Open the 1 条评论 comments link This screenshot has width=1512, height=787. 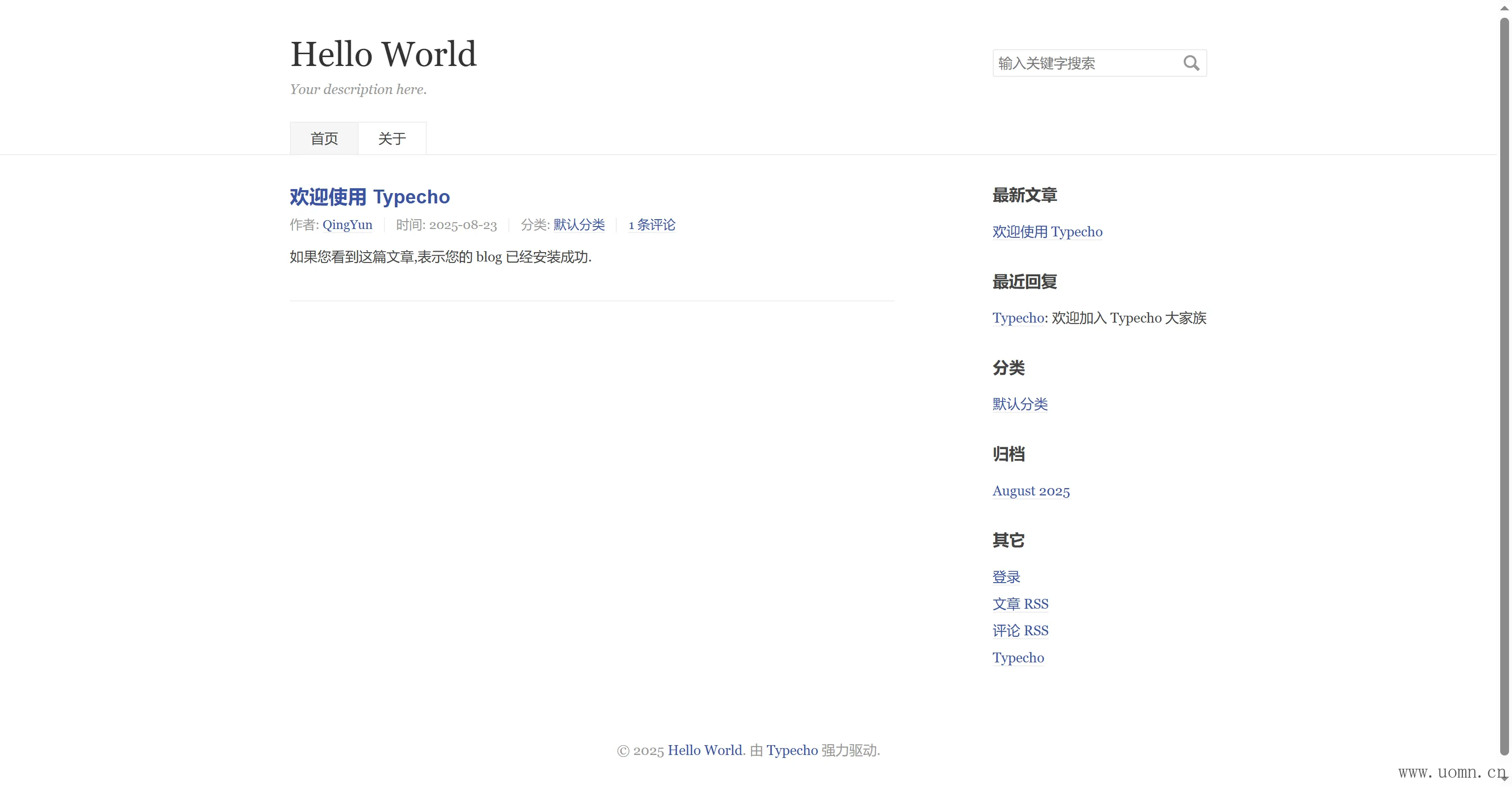pyautogui.click(x=652, y=225)
